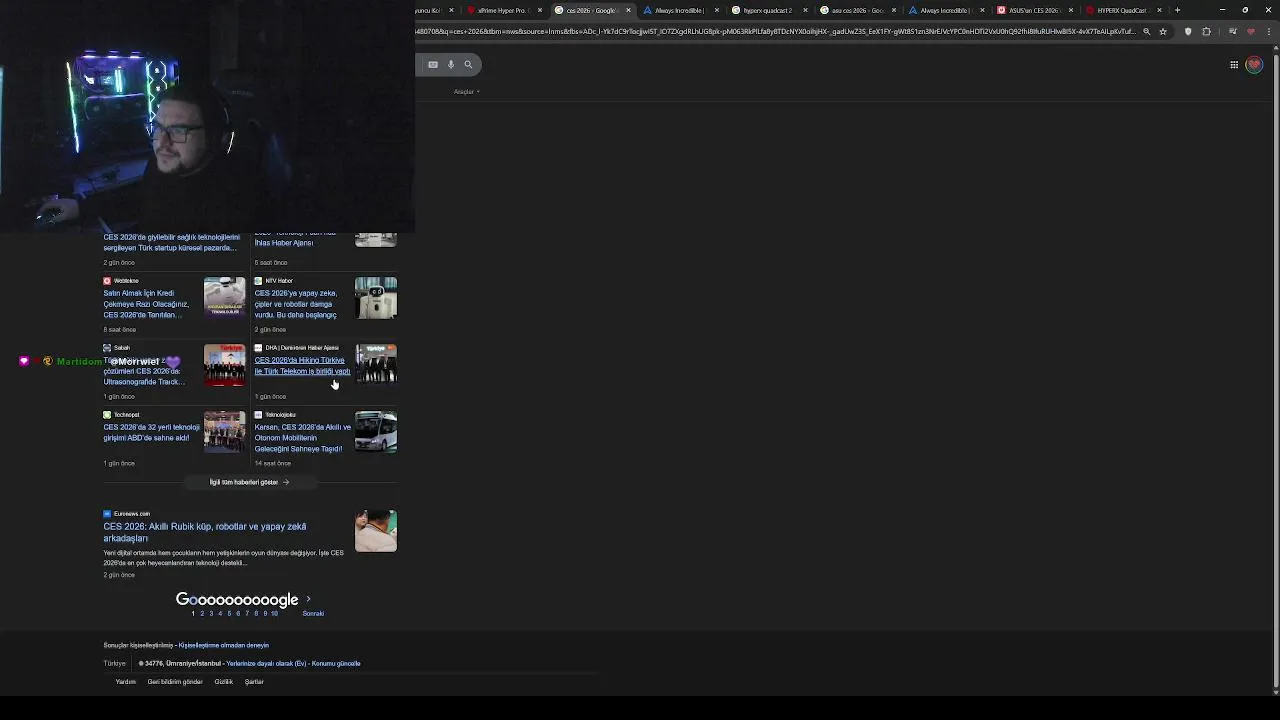Expand the 'Araçlar' tools dropdown
Viewport: 1280px width, 720px height.
(x=467, y=92)
